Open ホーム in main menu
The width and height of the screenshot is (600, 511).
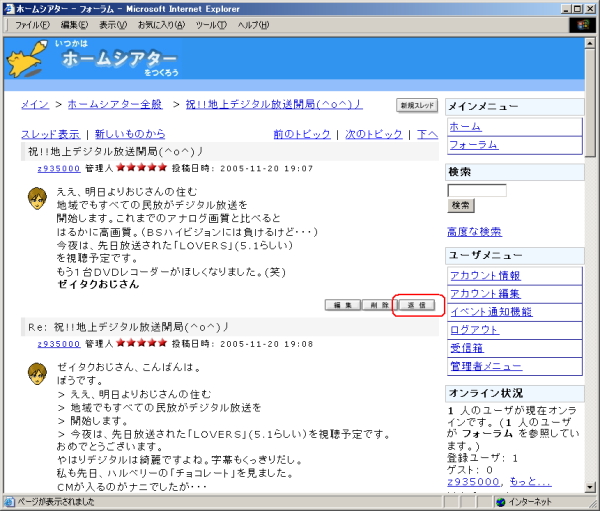(x=465, y=127)
